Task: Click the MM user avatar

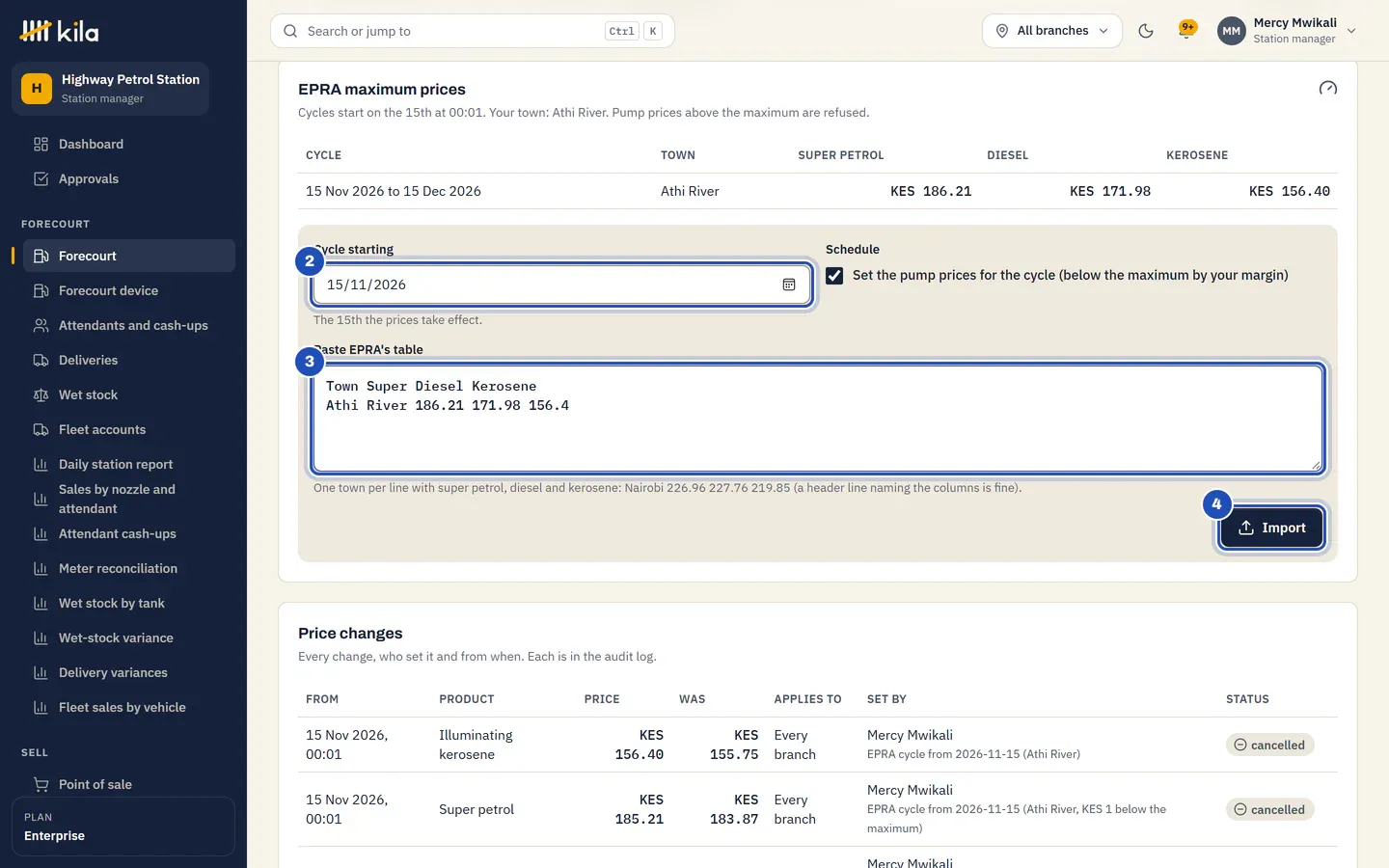Action: (x=1231, y=31)
